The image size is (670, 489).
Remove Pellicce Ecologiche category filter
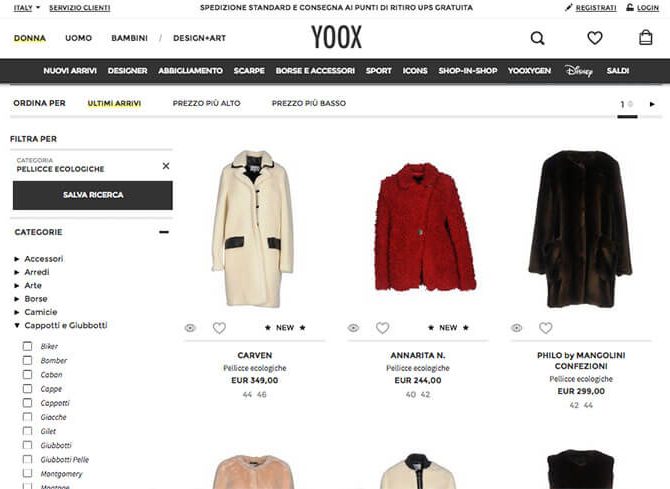tap(166, 165)
